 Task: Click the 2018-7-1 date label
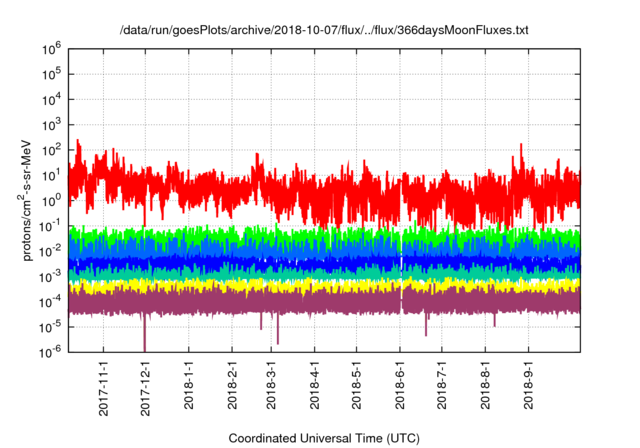coord(442,386)
